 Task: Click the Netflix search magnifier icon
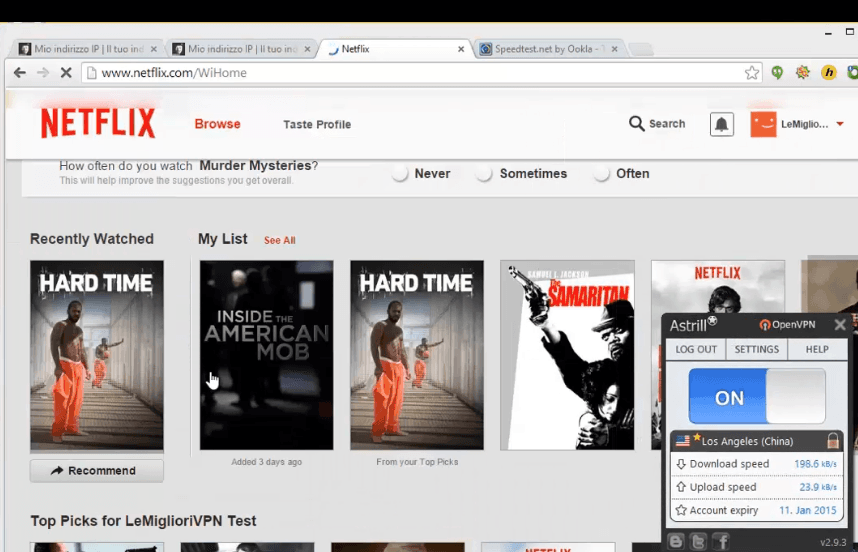[x=636, y=124]
